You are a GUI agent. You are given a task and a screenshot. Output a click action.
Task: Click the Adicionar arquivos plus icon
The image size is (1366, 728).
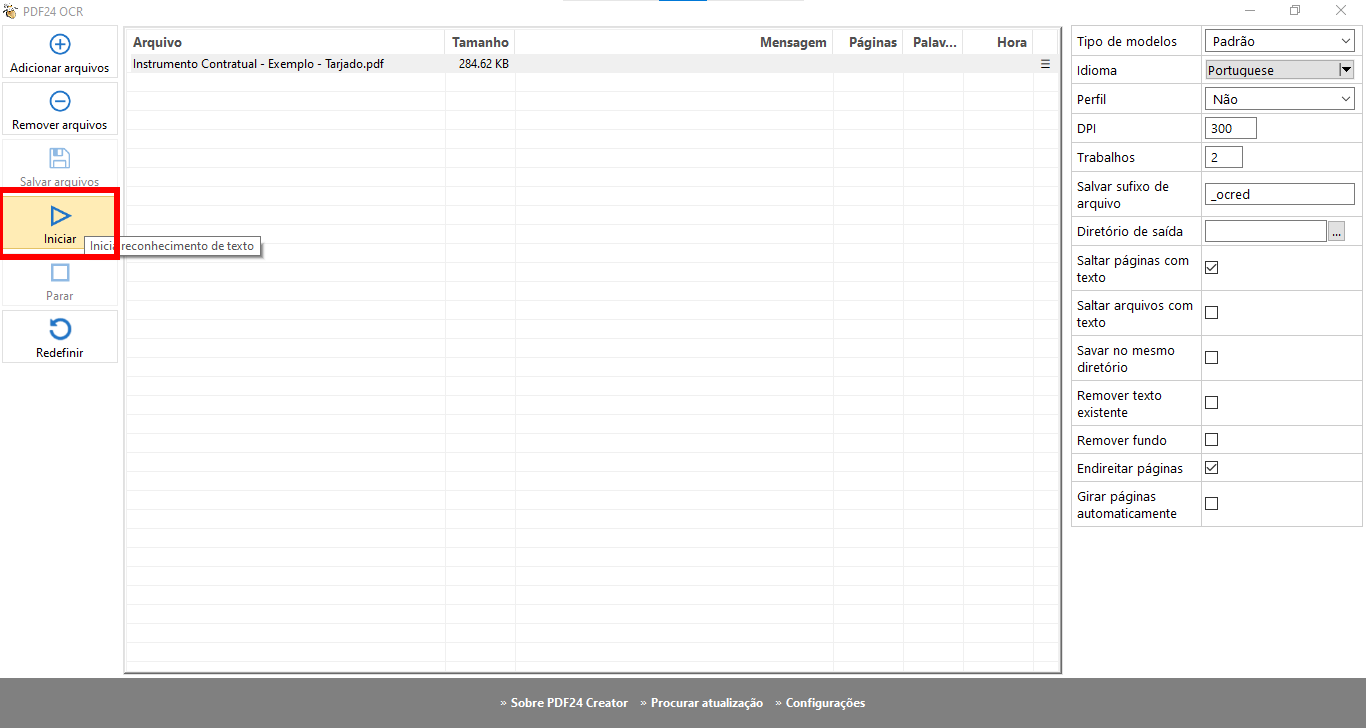[60, 44]
